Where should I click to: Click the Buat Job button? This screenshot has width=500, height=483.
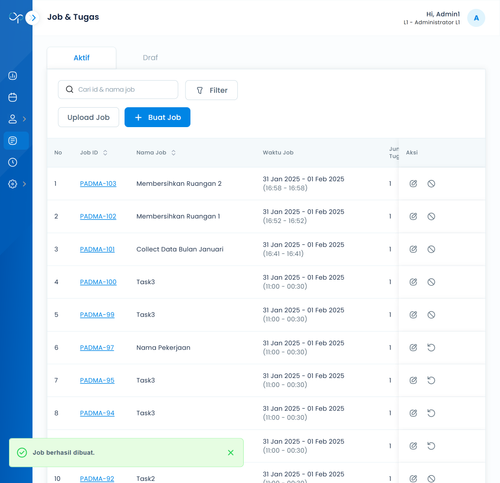coord(157,117)
